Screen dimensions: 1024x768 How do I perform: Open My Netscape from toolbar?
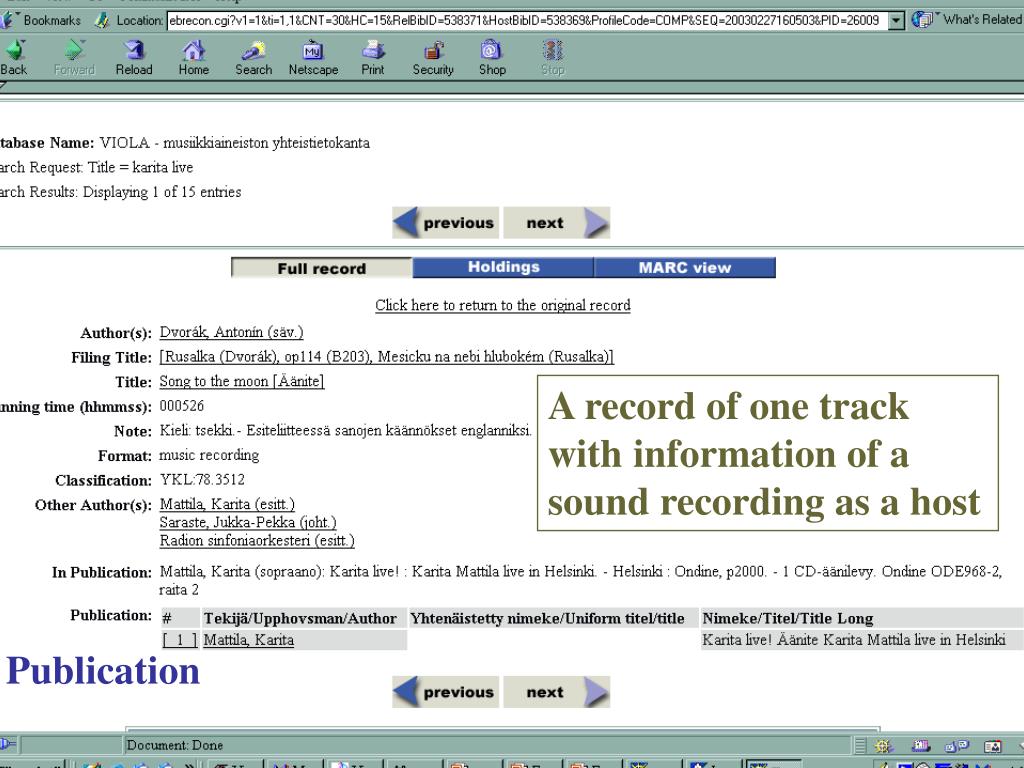[x=313, y=58]
